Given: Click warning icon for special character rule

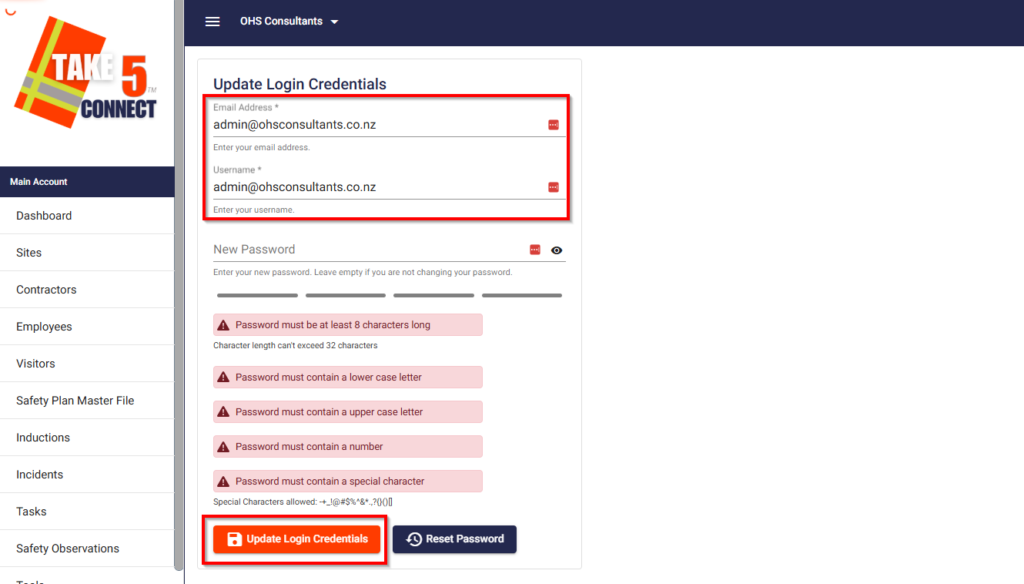Looking at the screenshot, I should click(223, 481).
